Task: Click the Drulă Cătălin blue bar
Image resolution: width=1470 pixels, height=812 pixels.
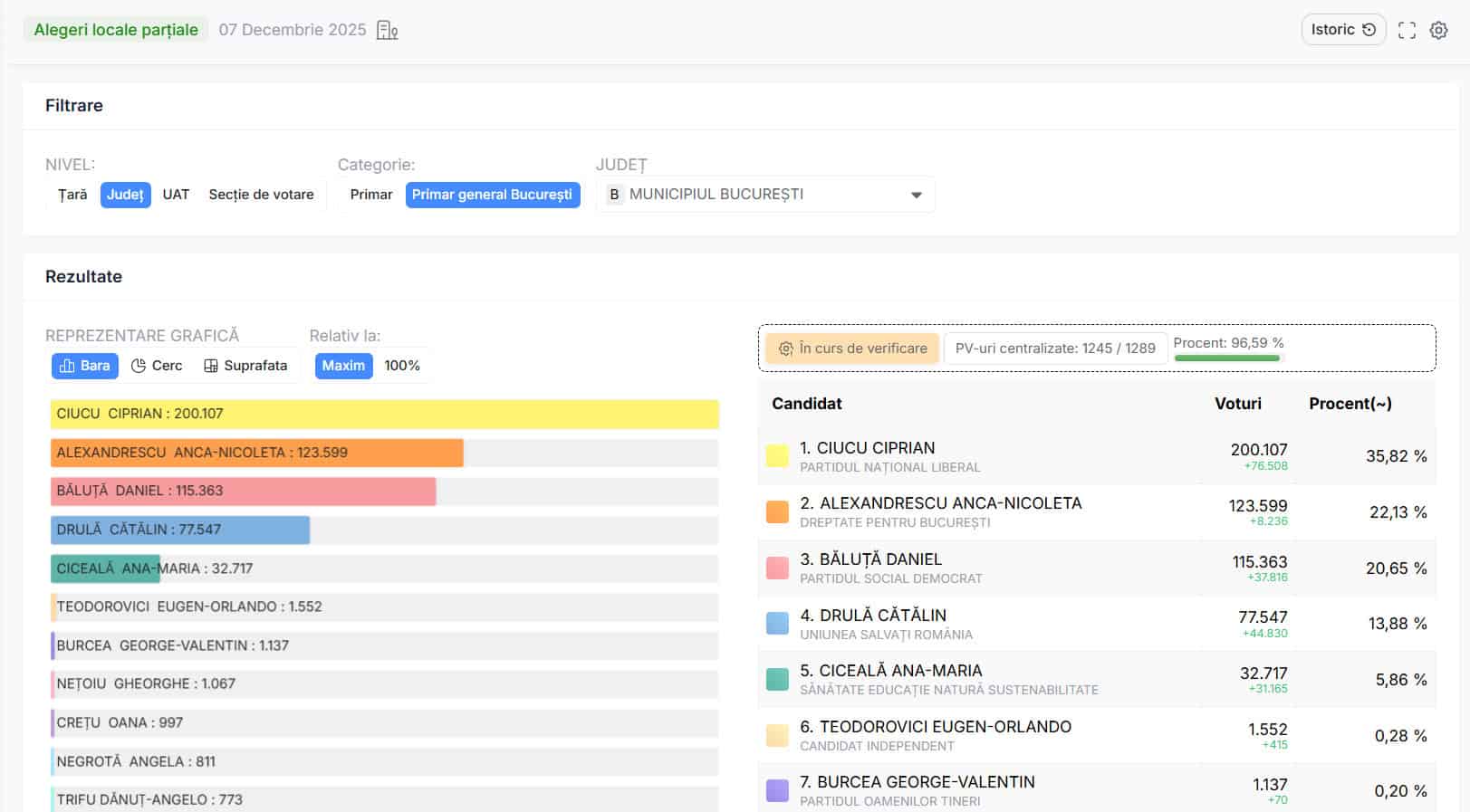Action: tap(180, 530)
